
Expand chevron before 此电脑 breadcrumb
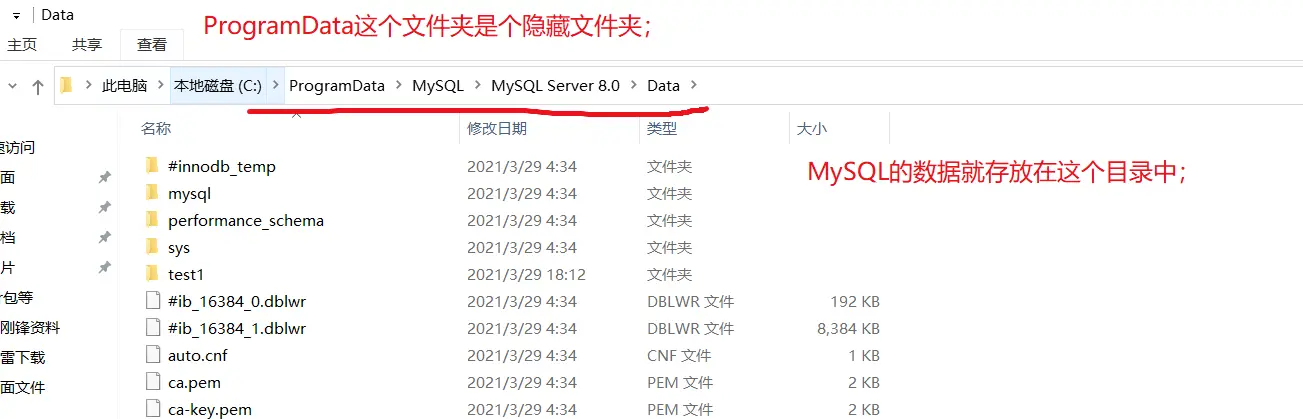(x=89, y=86)
